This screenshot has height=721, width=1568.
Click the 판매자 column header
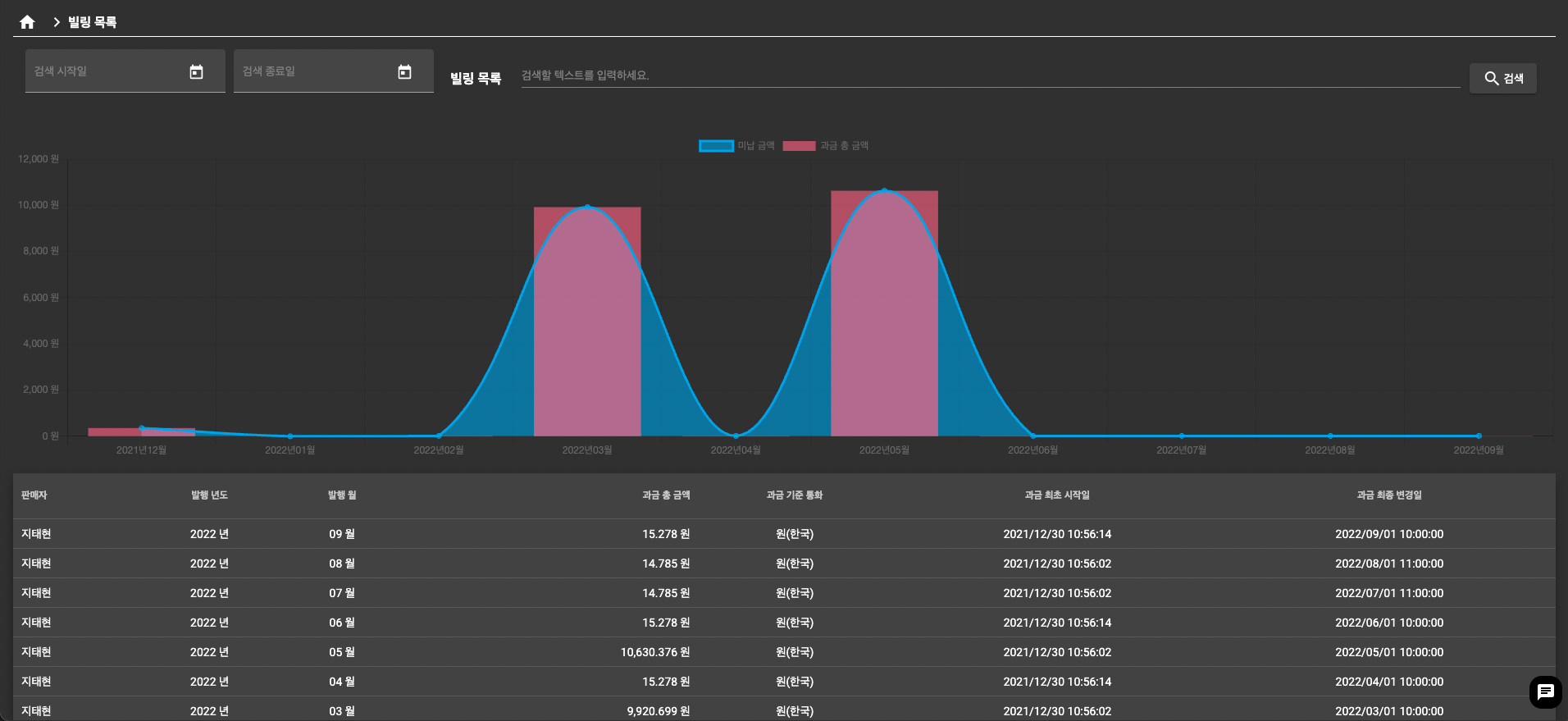(x=34, y=495)
